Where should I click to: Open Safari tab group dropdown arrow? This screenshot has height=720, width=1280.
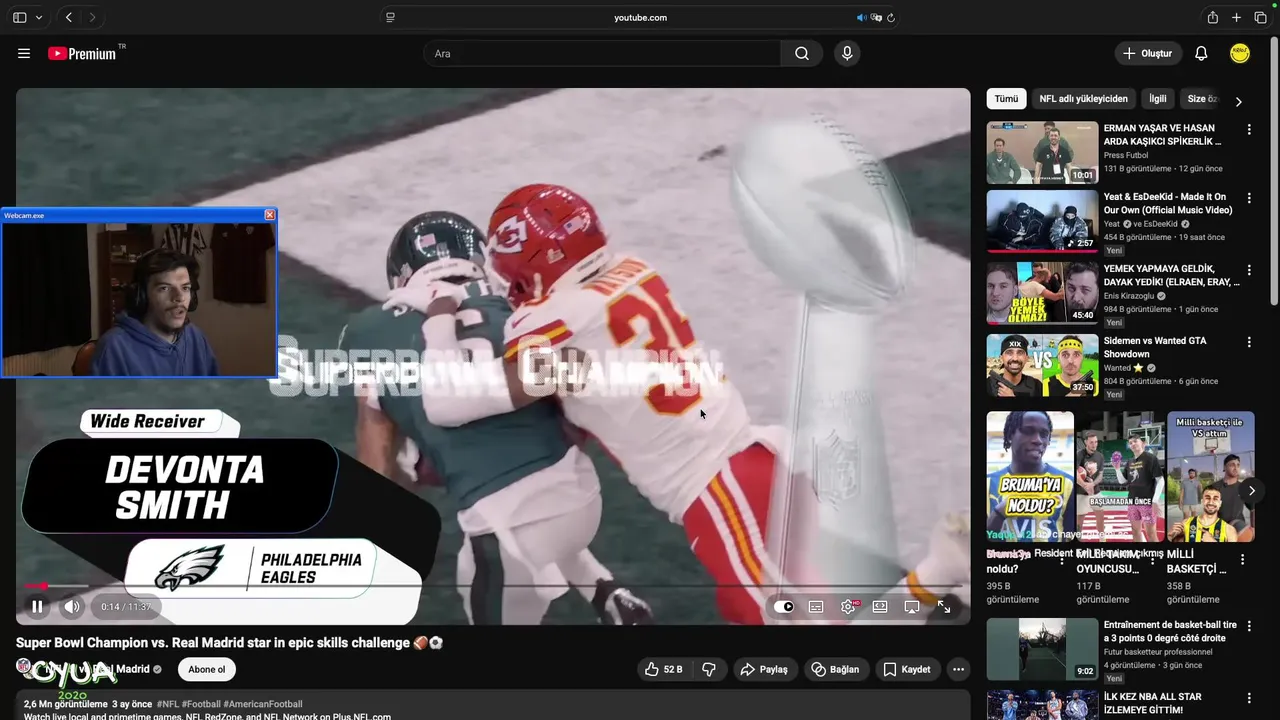[39, 17]
